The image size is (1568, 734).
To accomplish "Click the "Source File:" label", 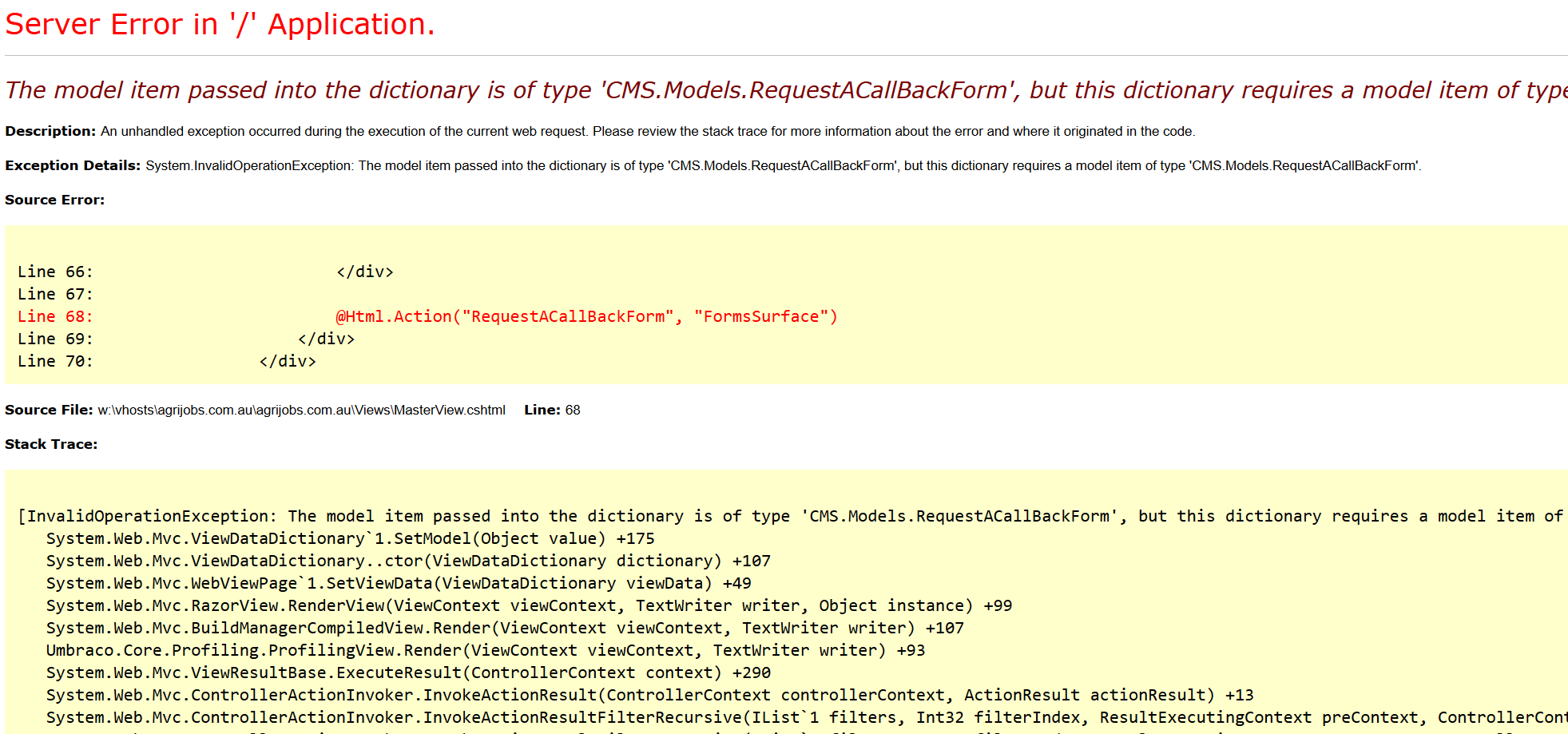I will (49, 410).
